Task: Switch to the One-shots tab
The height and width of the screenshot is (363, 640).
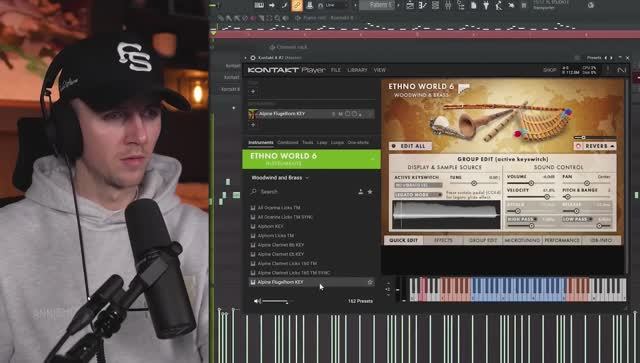Action: (x=358, y=143)
